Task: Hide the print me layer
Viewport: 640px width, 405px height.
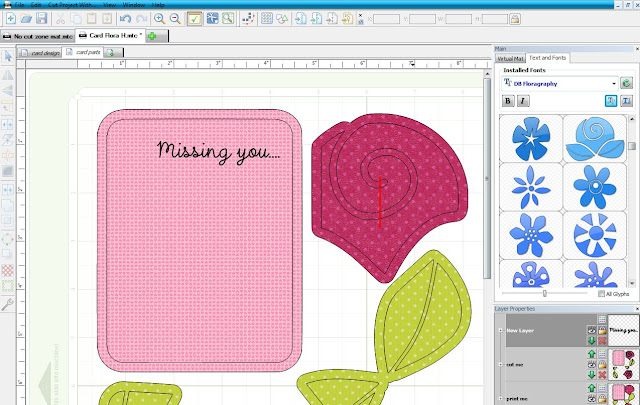Action: point(591,399)
